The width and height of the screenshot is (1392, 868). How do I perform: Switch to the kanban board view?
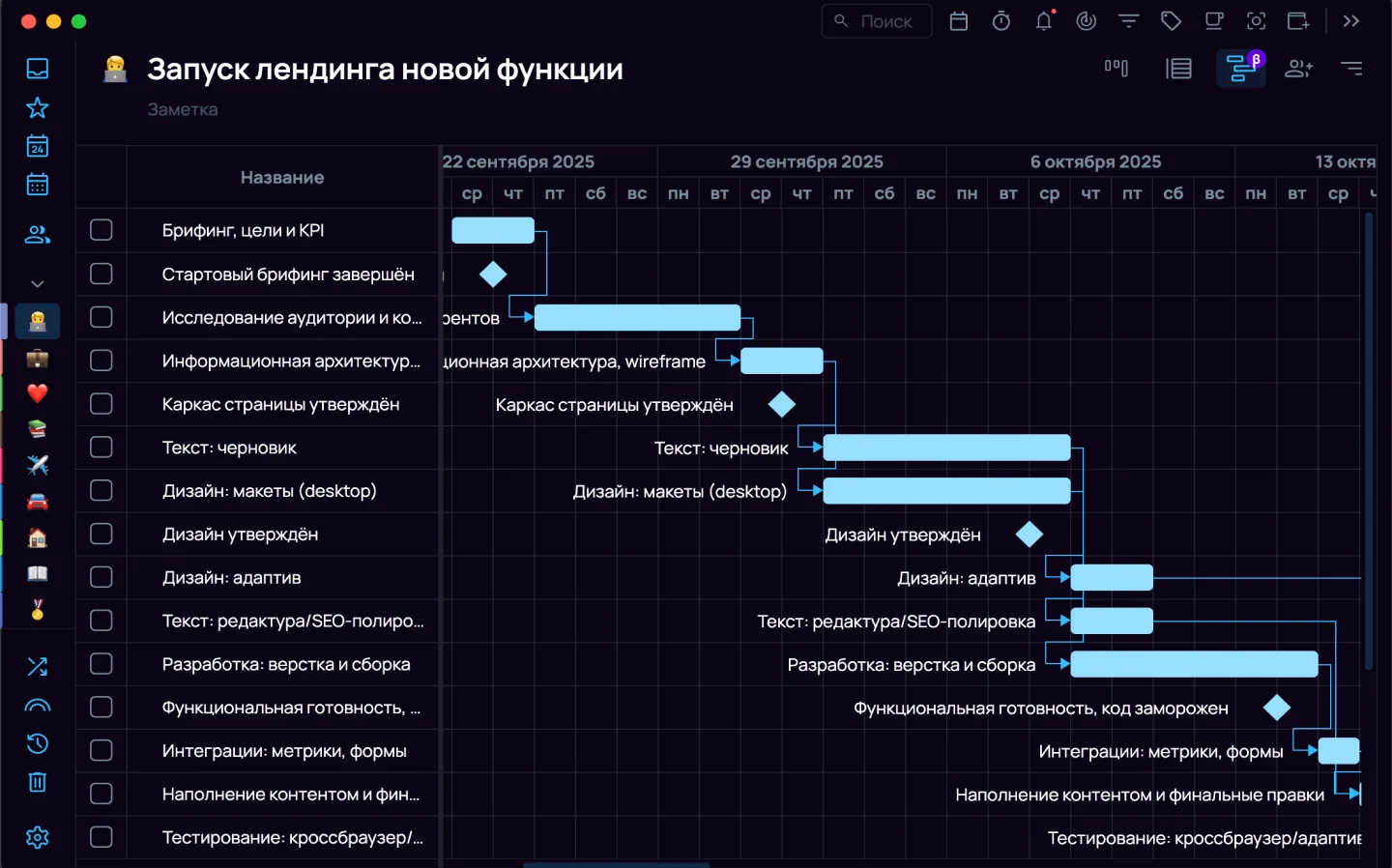[1116, 68]
